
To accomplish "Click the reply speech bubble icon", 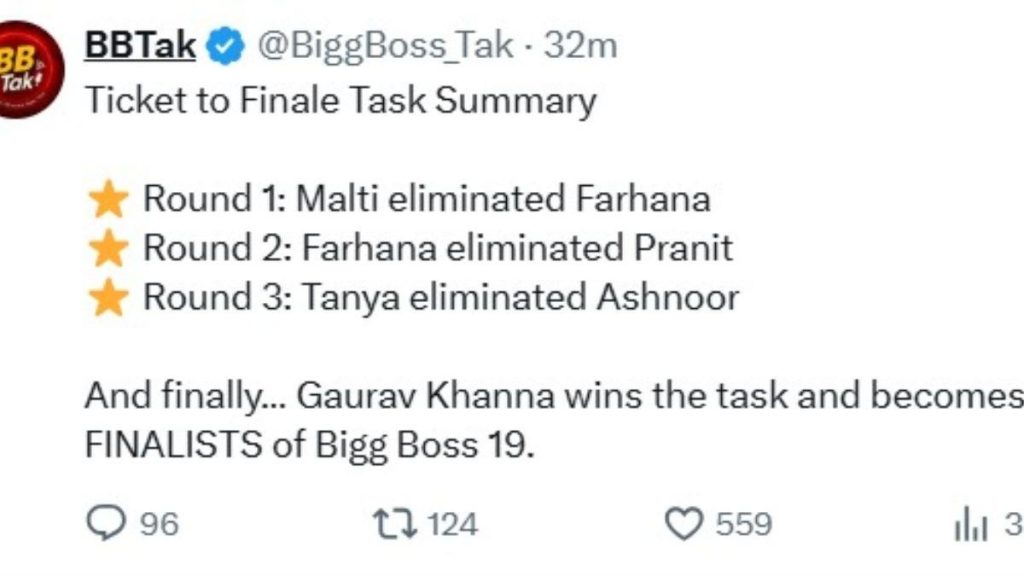I will [x=104, y=524].
